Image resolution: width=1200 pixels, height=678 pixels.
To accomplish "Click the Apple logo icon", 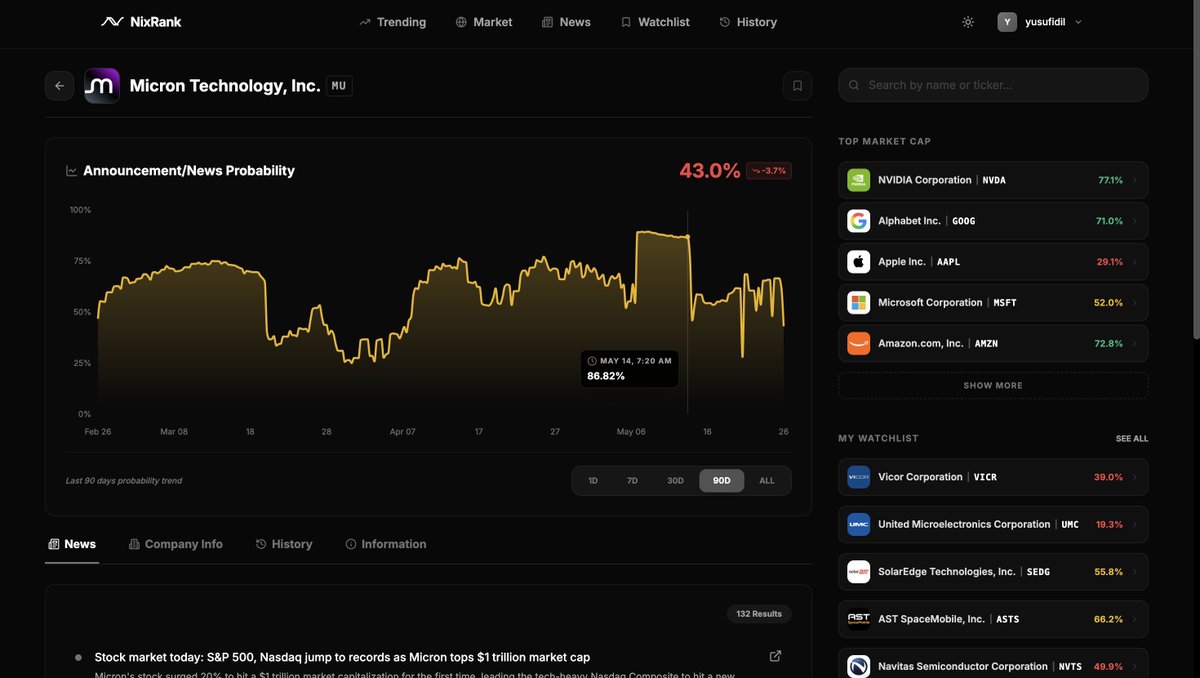I will [x=858, y=262].
